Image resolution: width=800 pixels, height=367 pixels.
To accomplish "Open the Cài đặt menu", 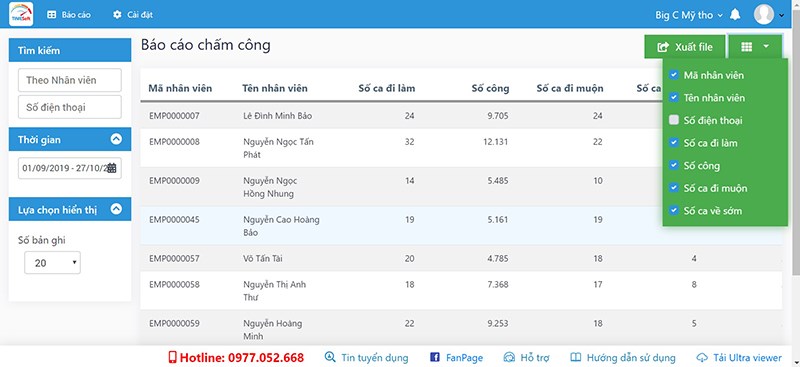I will click(133, 15).
